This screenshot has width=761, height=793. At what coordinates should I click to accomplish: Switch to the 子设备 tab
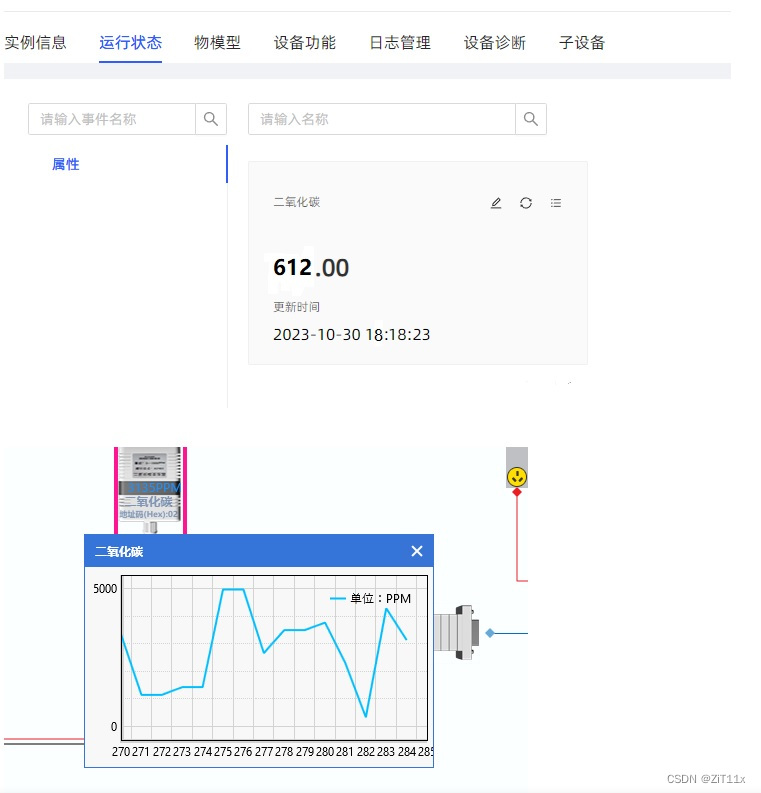coord(582,42)
